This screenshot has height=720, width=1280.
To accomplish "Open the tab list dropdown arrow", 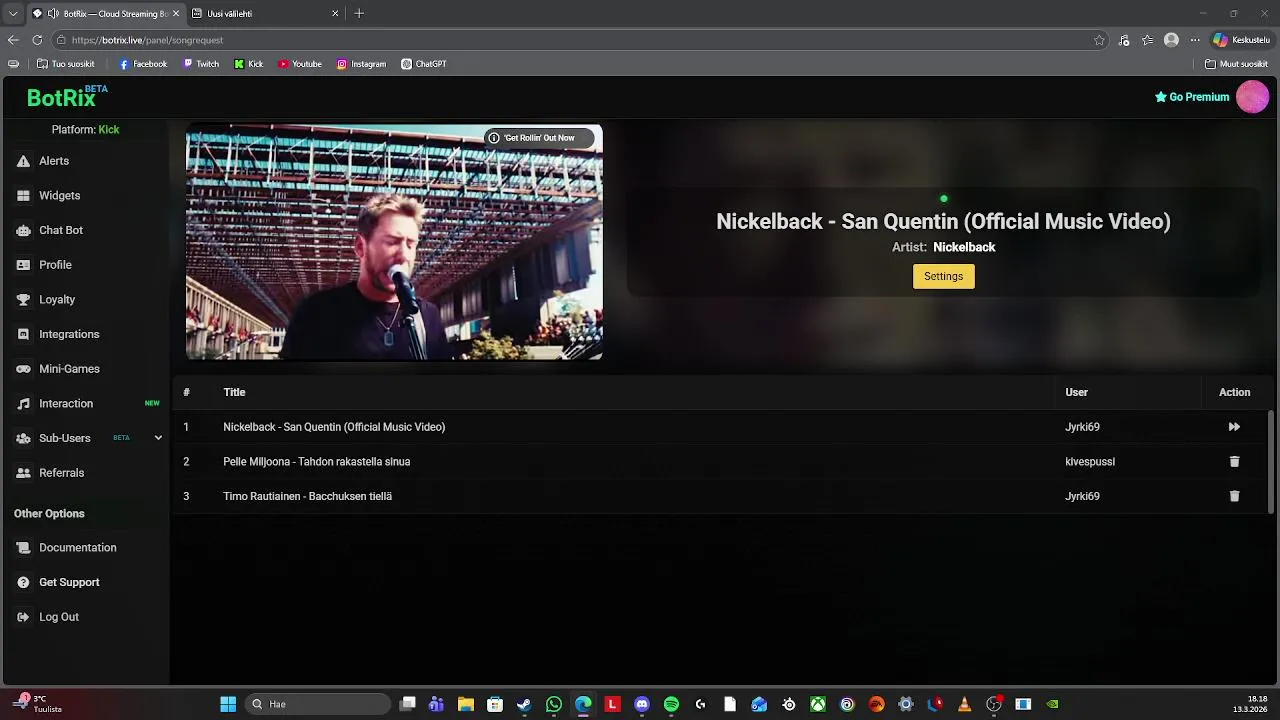I will coord(13,14).
